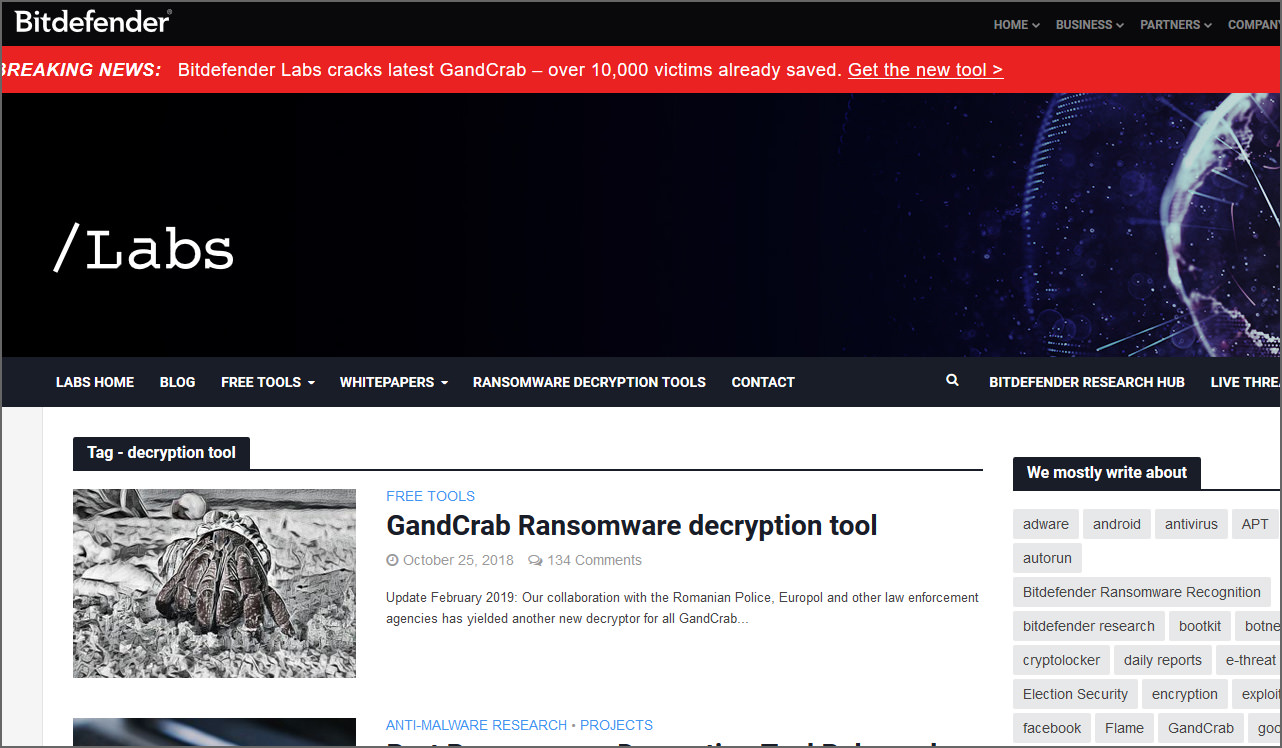Screen dimensions: 1282x748
Task: Click the 'Tag - decryption tool' heading
Action: point(161,453)
